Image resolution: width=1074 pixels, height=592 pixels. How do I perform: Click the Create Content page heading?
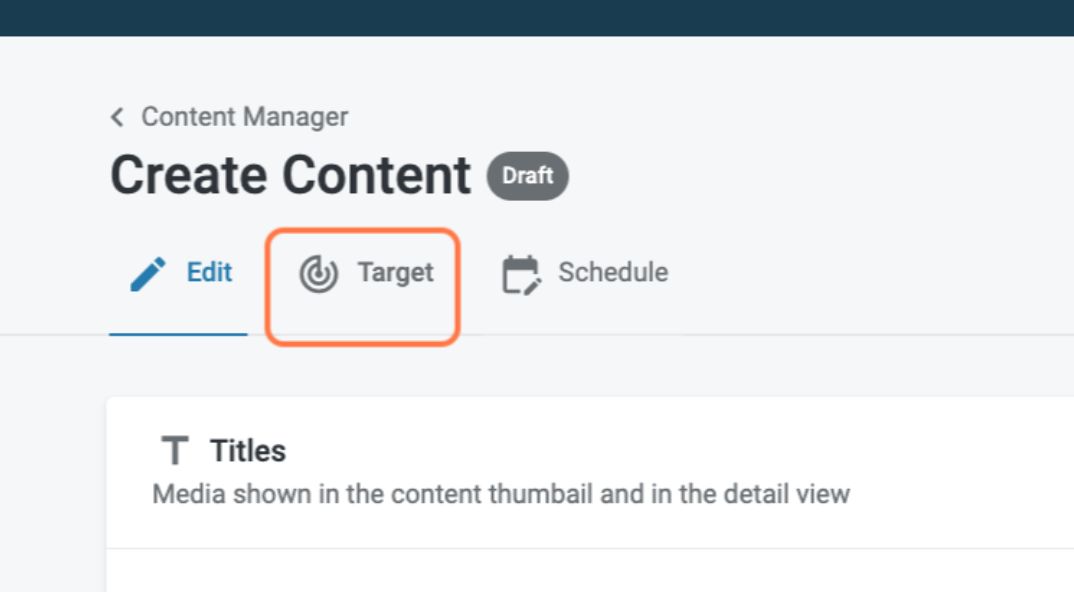(x=290, y=175)
